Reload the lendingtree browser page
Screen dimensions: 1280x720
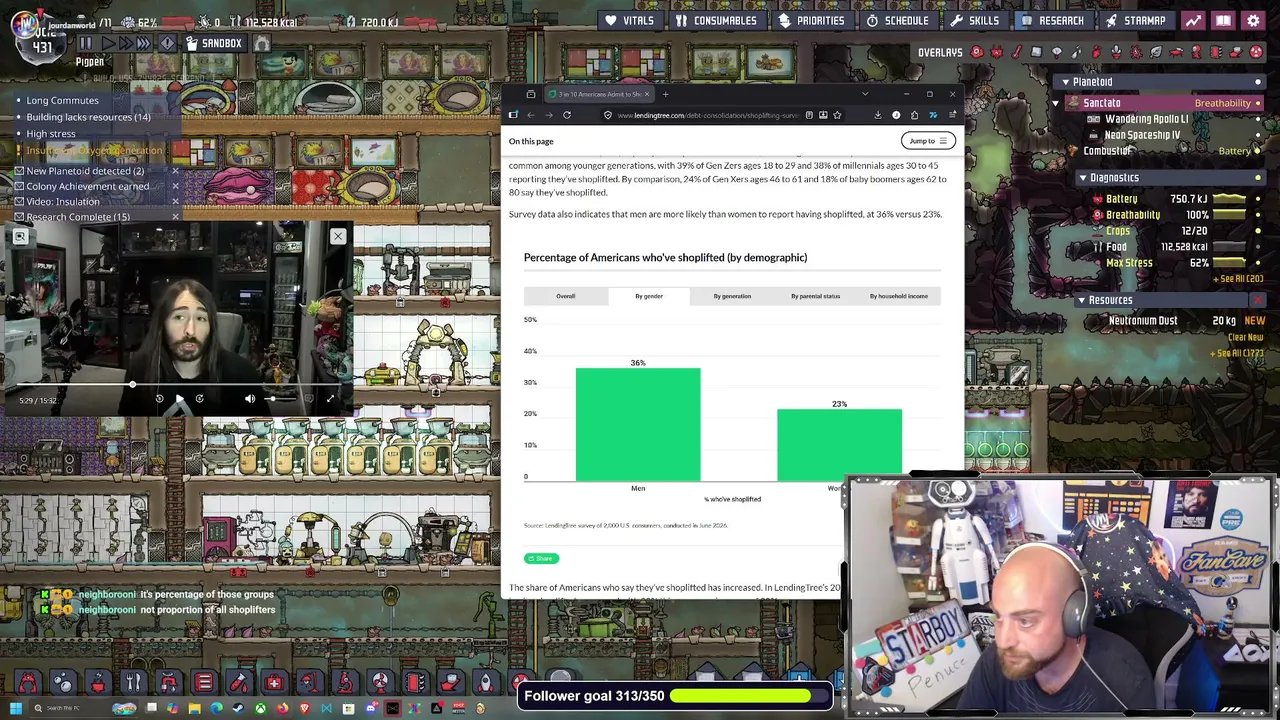coord(566,115)
